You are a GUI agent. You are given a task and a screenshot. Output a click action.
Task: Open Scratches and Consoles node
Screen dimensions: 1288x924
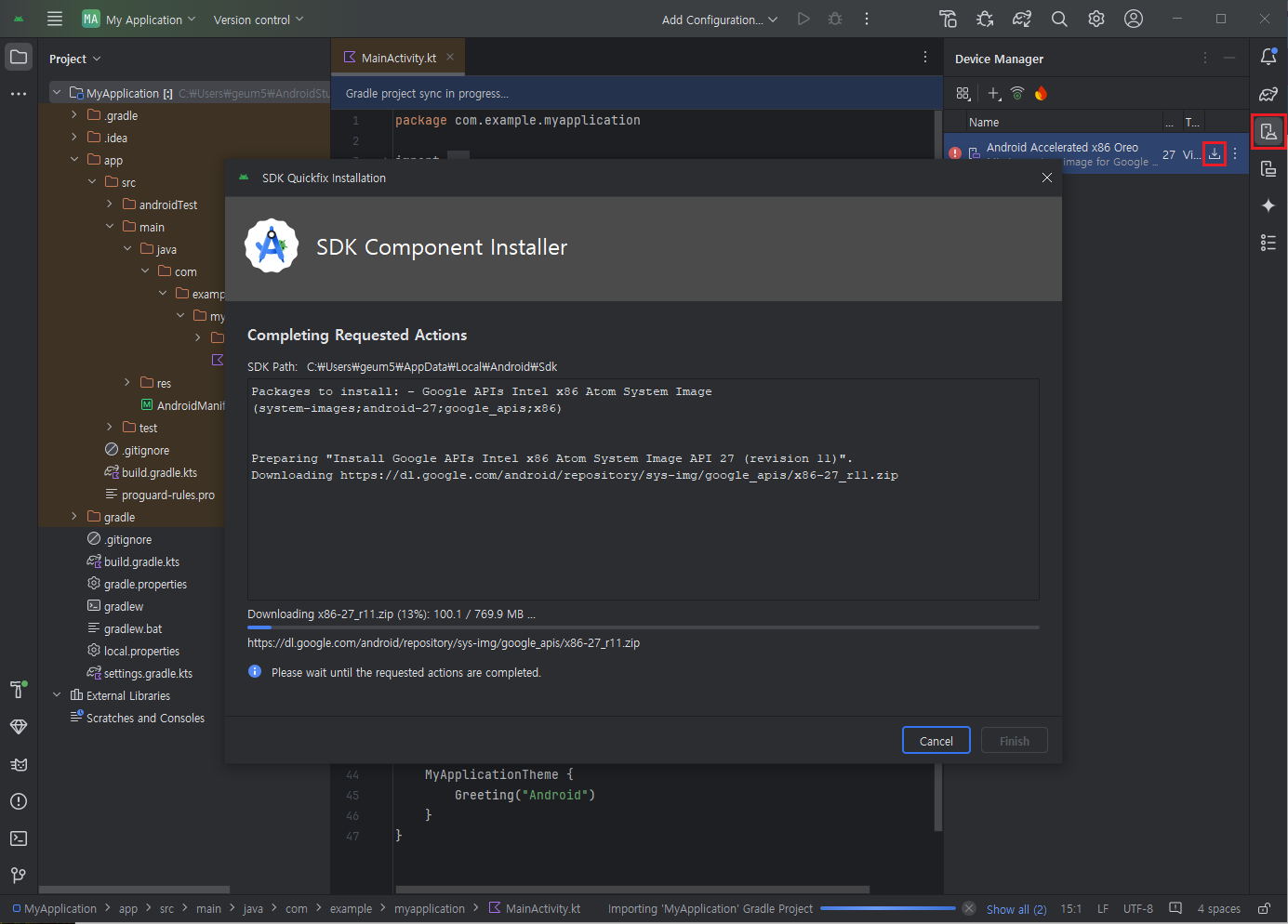pyautogui.click(x=138, y=718)
